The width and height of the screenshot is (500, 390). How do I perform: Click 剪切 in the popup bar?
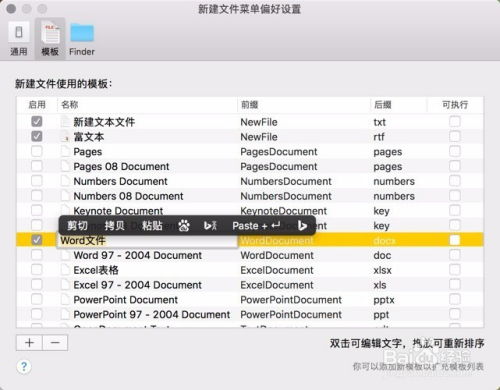click(77, 226)
